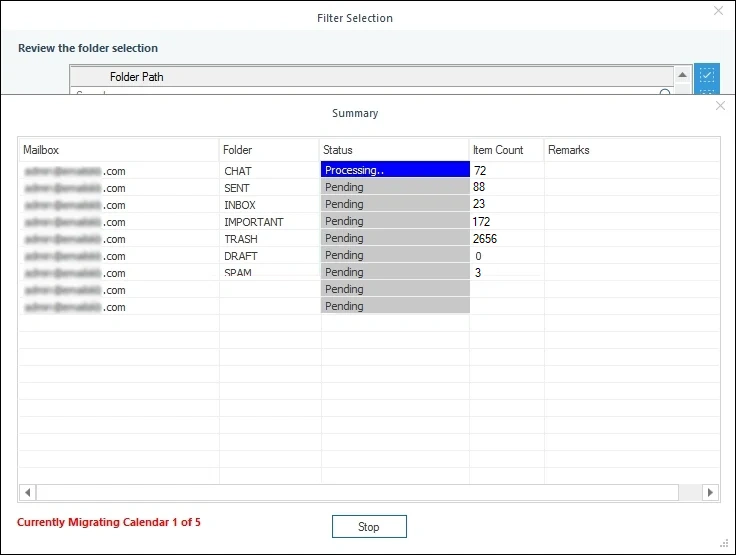
Task: Select the CHAT folder row
Action: (x=238, y=171)
